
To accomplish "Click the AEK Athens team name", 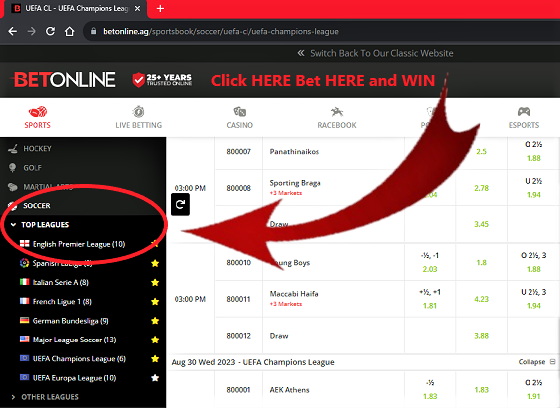I will click(x=289, y=390).
